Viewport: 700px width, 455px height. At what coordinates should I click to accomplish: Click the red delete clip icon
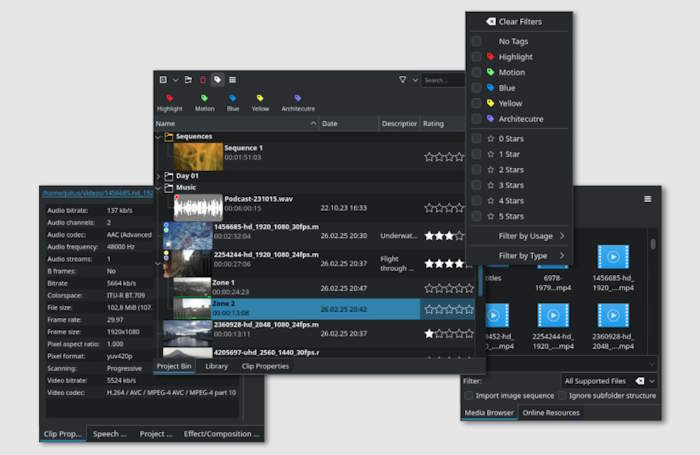tap(203, 80)
